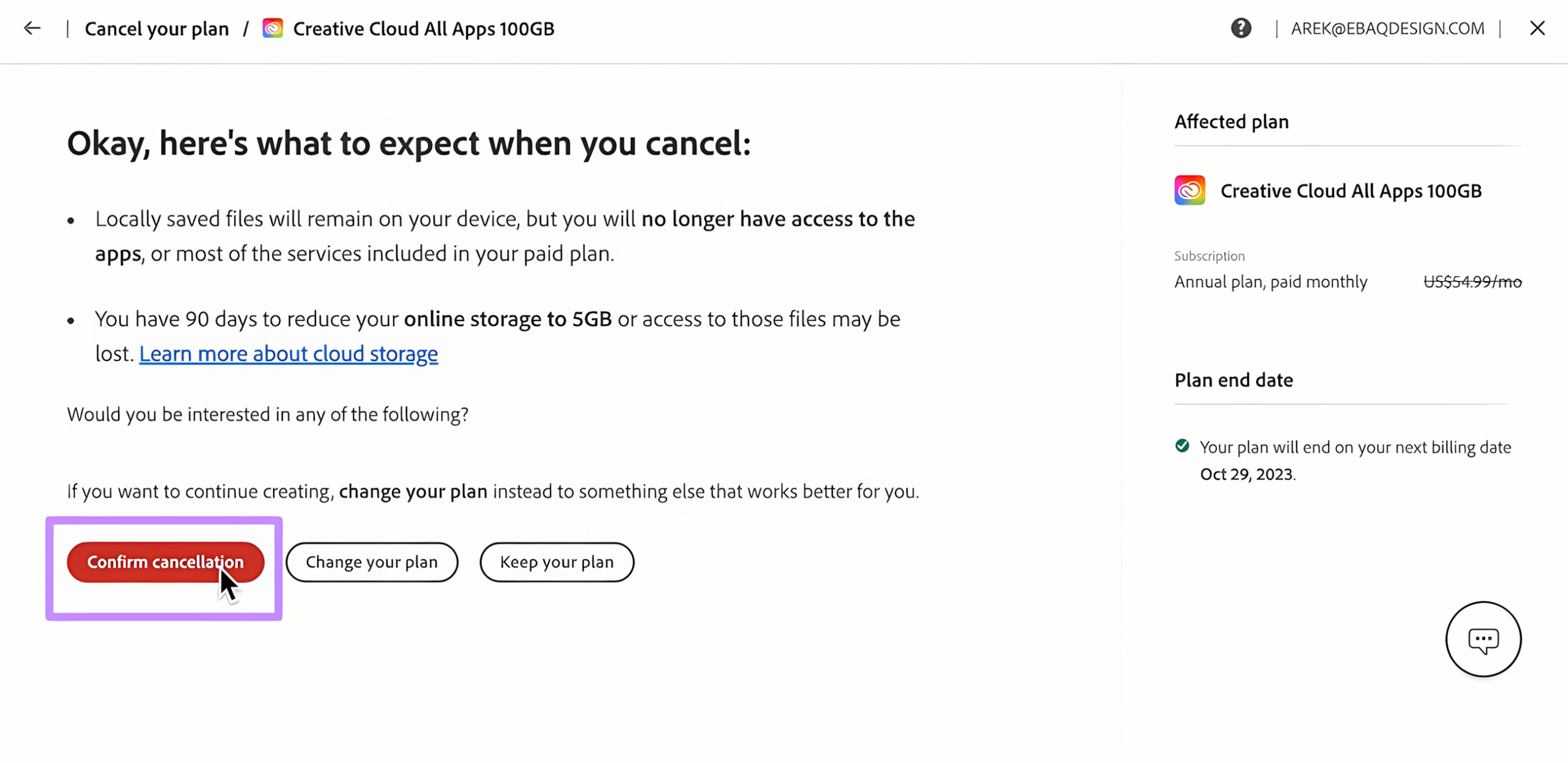Click the Oct 29, 2023 date text

tap(1246, 474)
